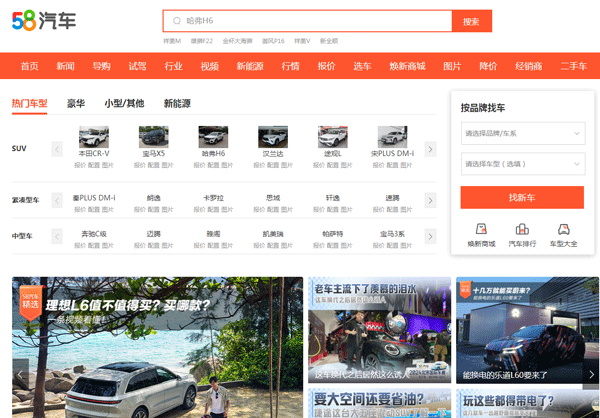This screenshot has height=418, width=600.
Task: Focus the 哈弗H6 search input field
Action: [x=307, y=21]
